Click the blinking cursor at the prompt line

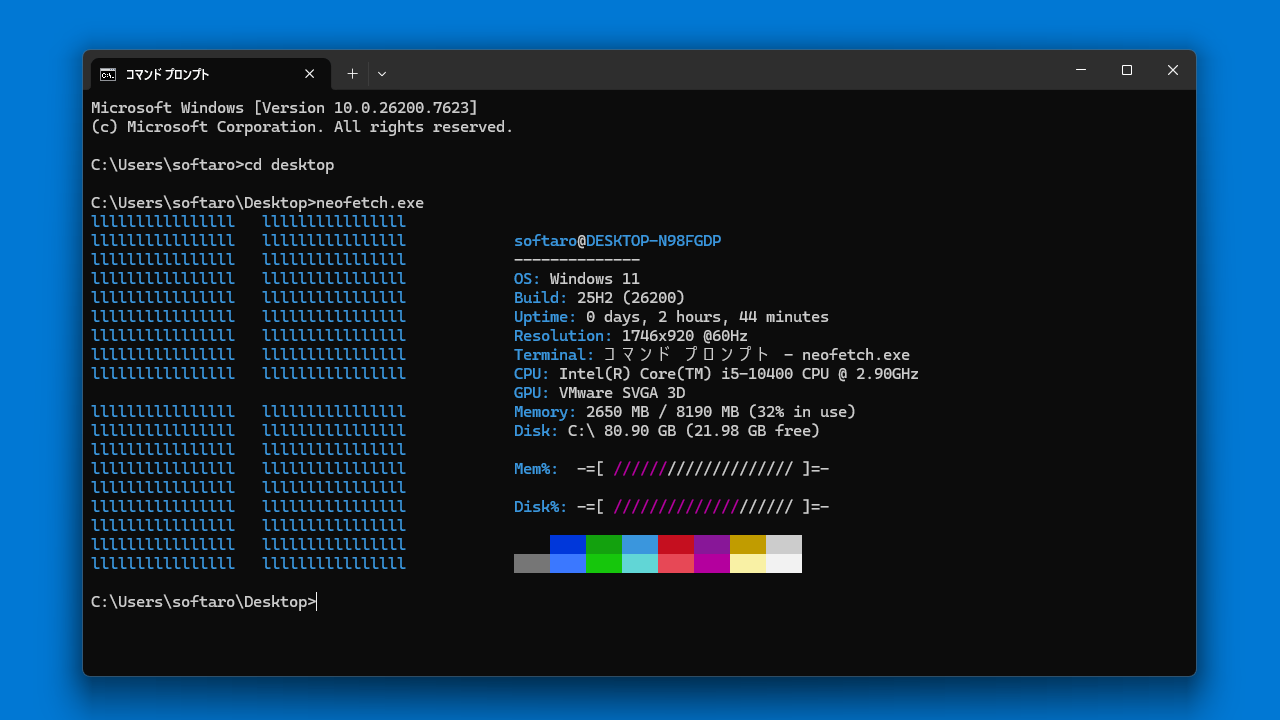(x=317, y=601)
